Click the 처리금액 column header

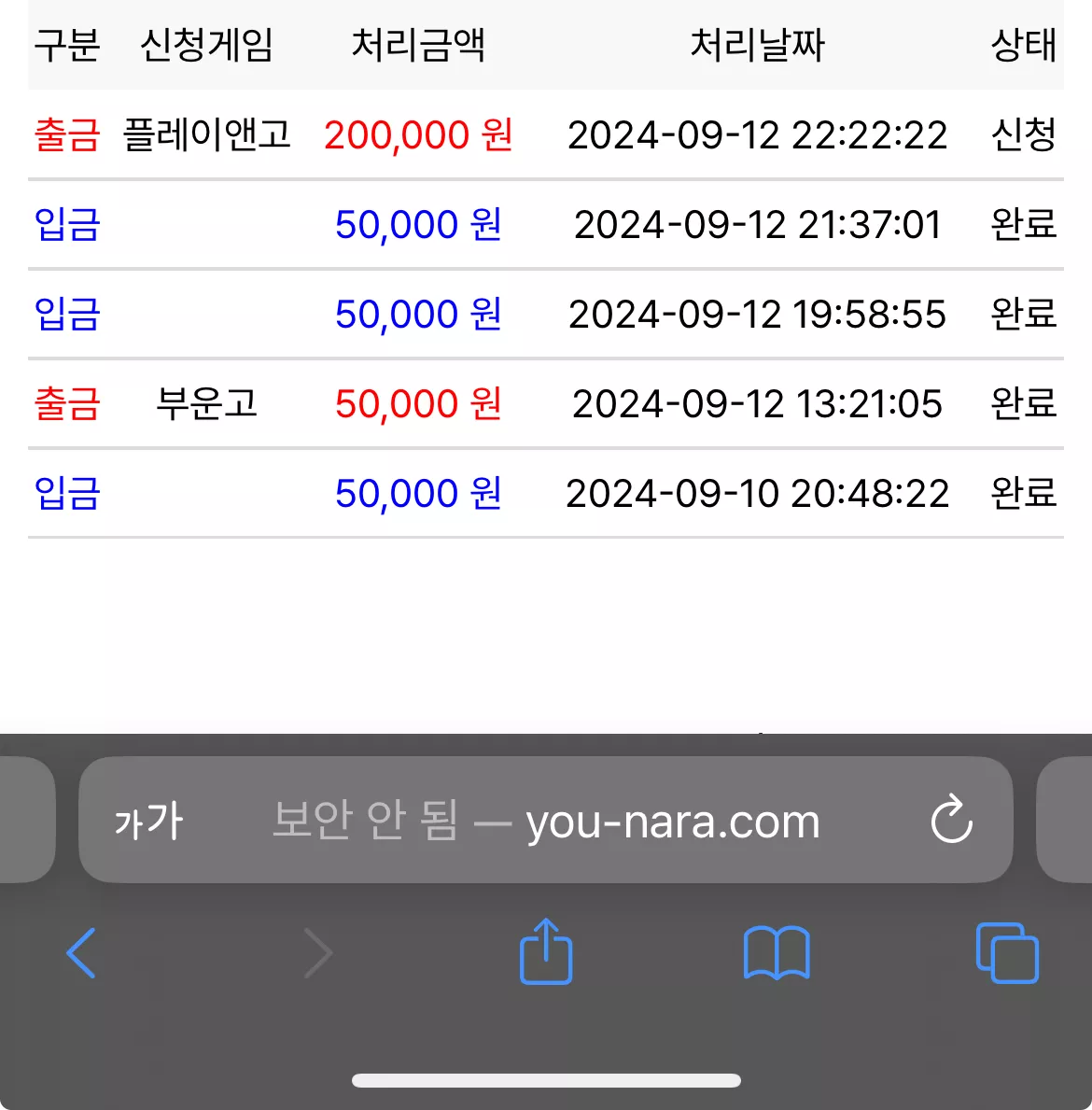pos(418,46)
